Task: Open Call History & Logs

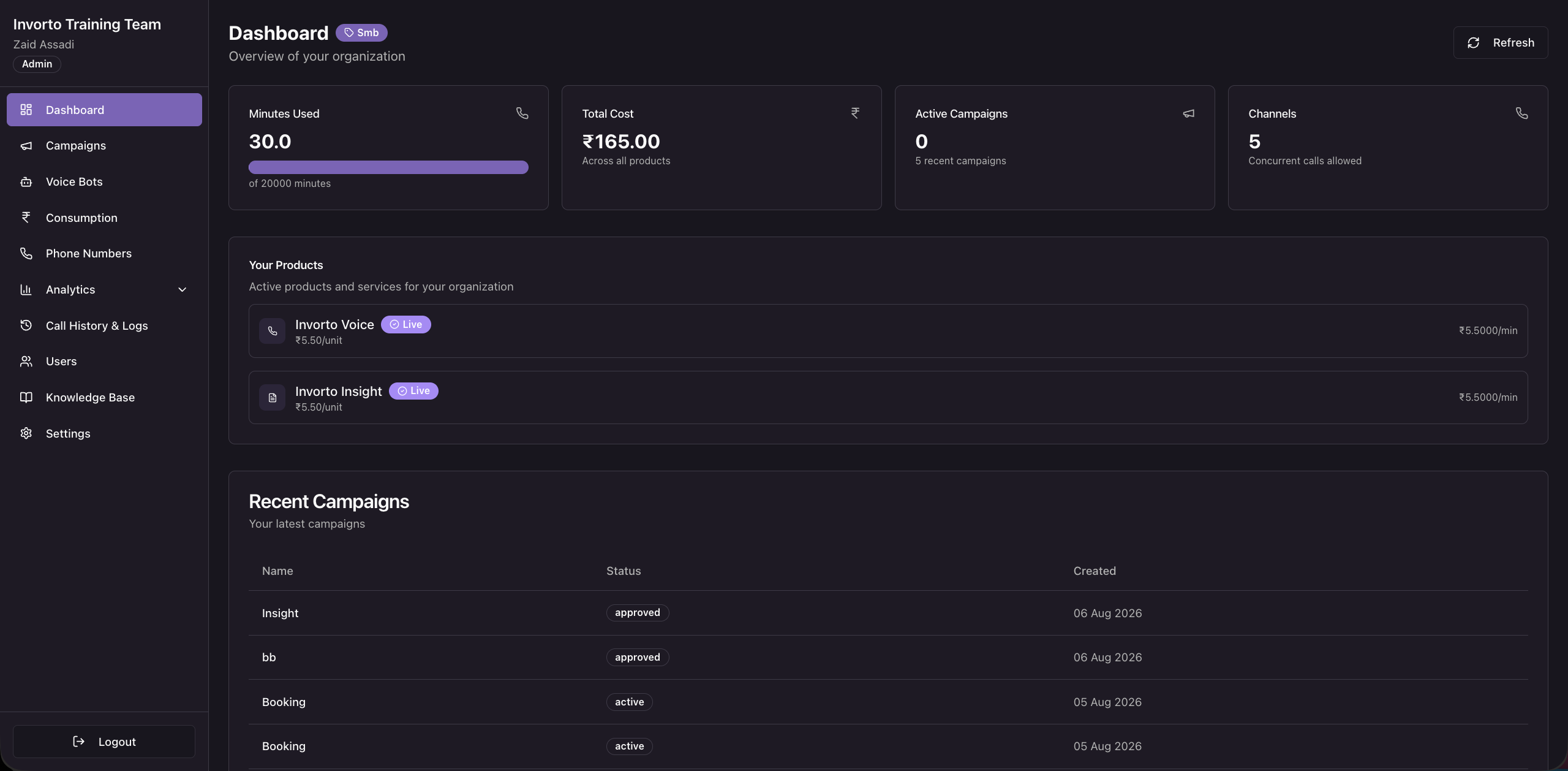Action: pos(104,325)
